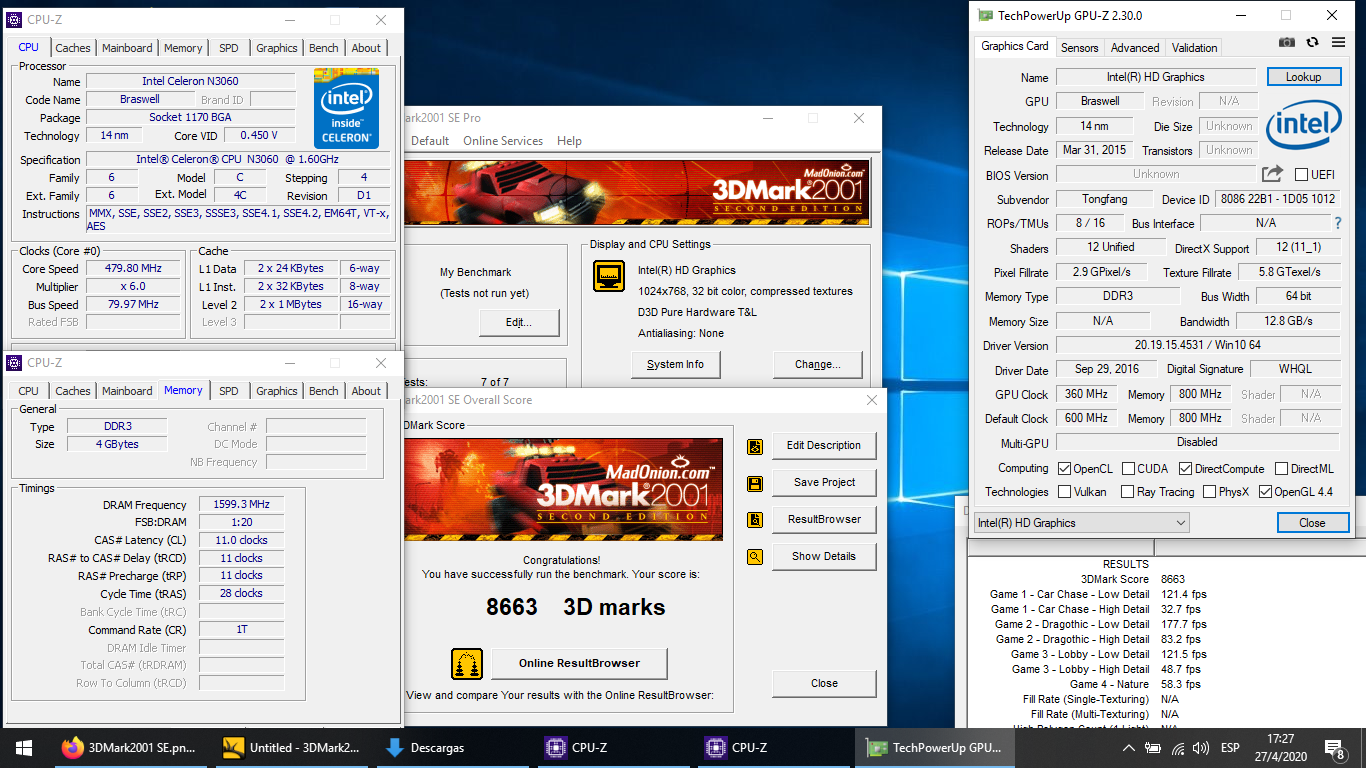This screenshot has height=768, width=1366.
Task: Toggle the OpenCL checkbox
Action: click(1065, 469)
